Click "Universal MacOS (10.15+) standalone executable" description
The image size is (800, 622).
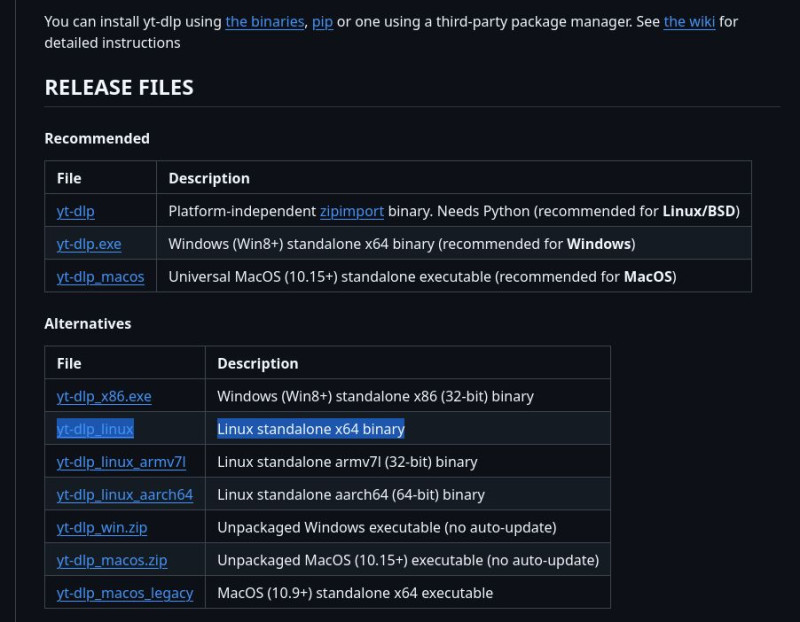tap(422, 277)
